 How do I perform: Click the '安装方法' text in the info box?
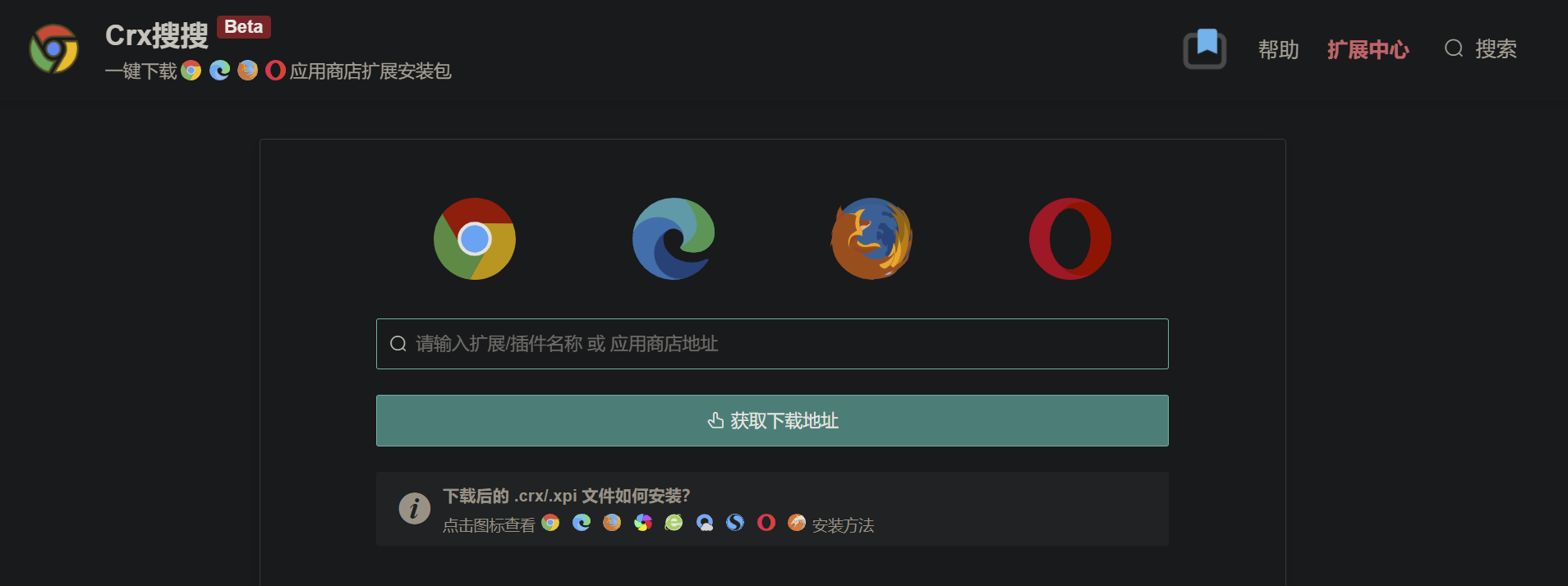[843, 525]
